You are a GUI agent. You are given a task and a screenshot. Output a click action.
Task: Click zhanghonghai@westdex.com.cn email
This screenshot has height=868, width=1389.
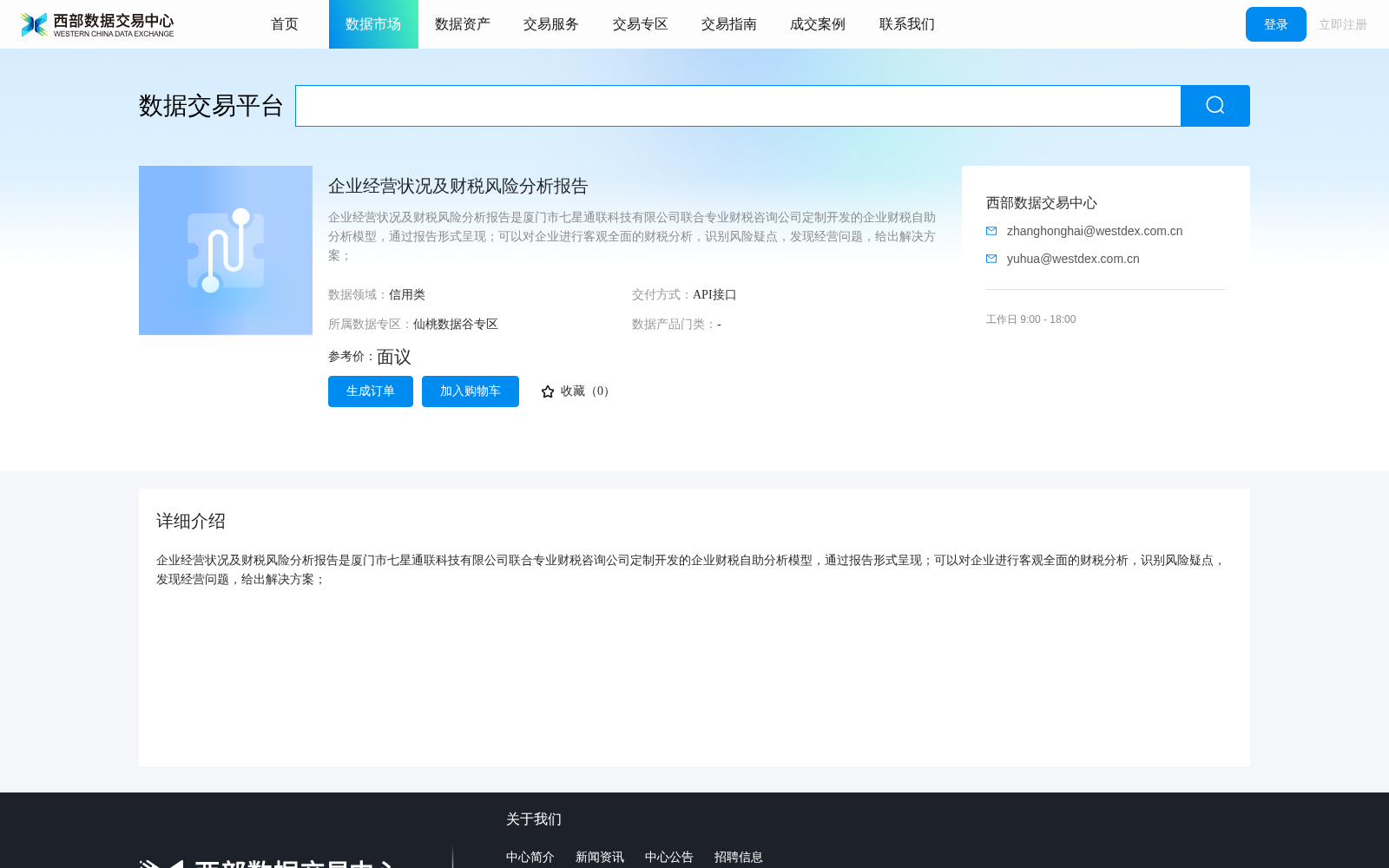1095,231
